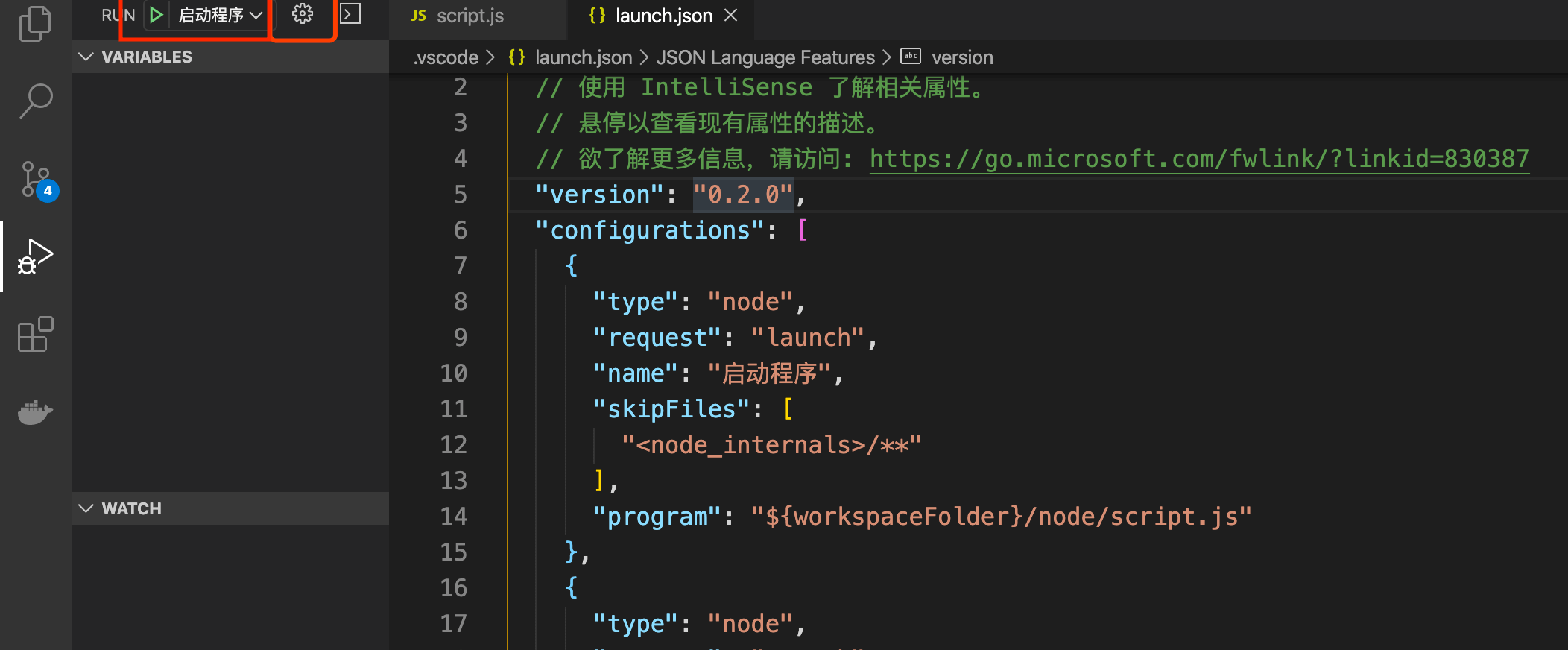Image resolution: width=1568 pixels, height=650 pixels.
Task: Click the .vscode breadcrumb
Action: (446, 57)
